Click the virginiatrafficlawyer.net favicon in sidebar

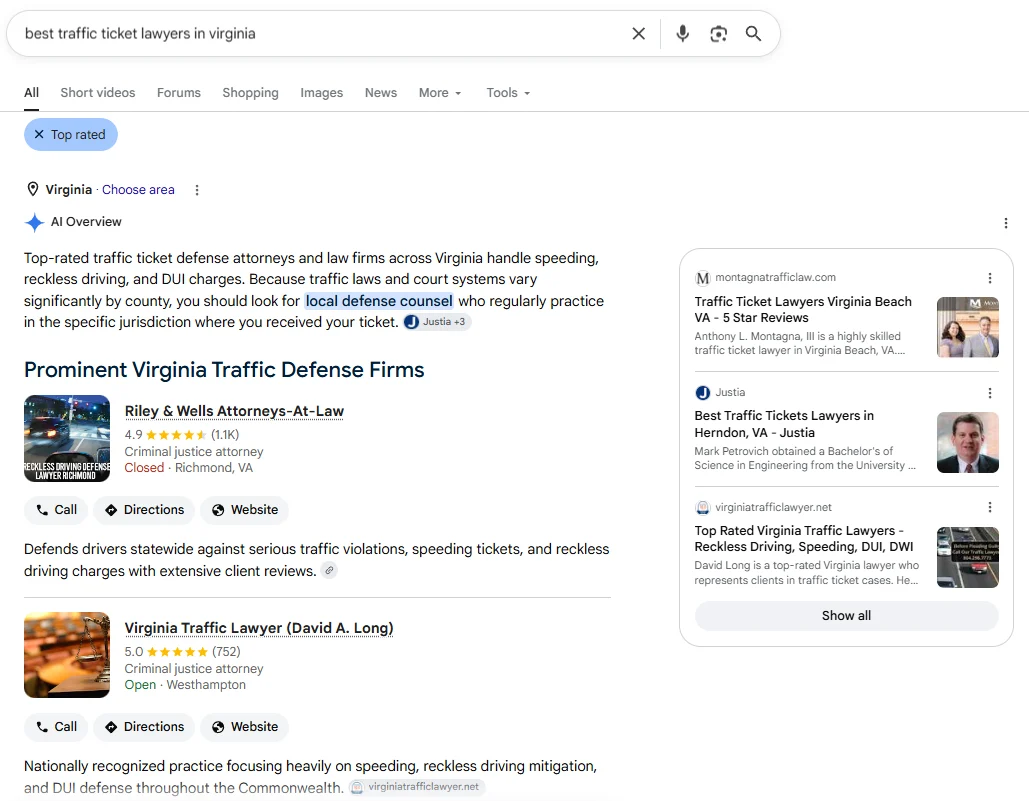coord(702,507)
